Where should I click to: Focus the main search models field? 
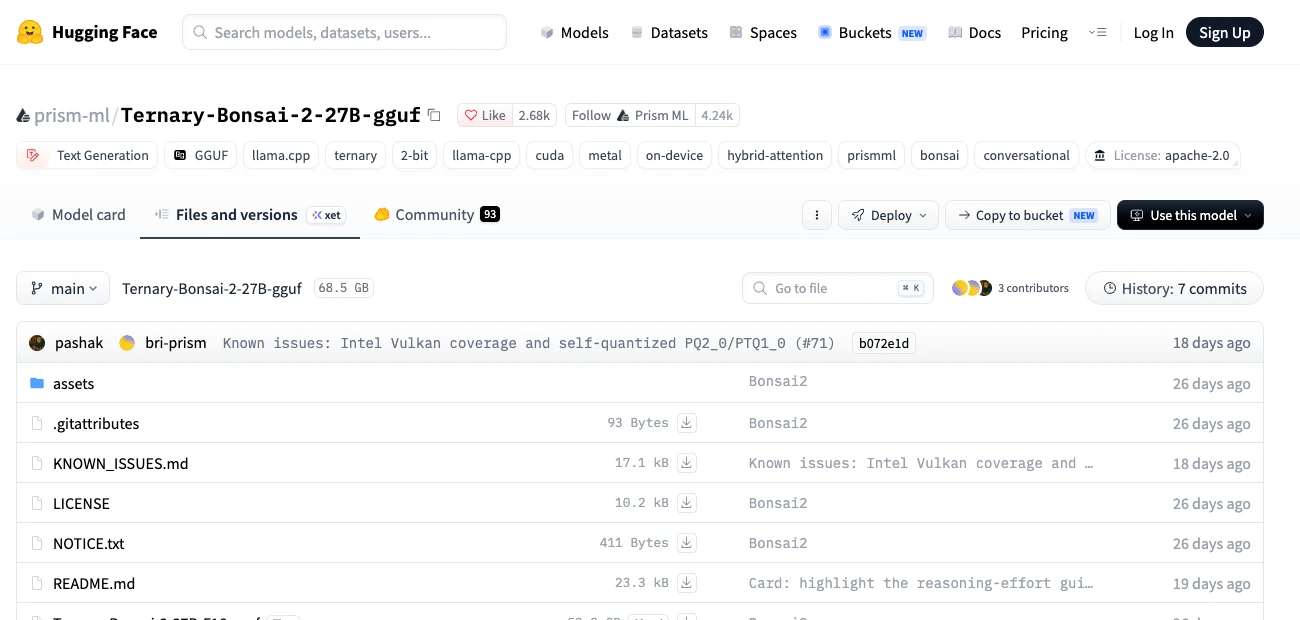pos(344,32)
